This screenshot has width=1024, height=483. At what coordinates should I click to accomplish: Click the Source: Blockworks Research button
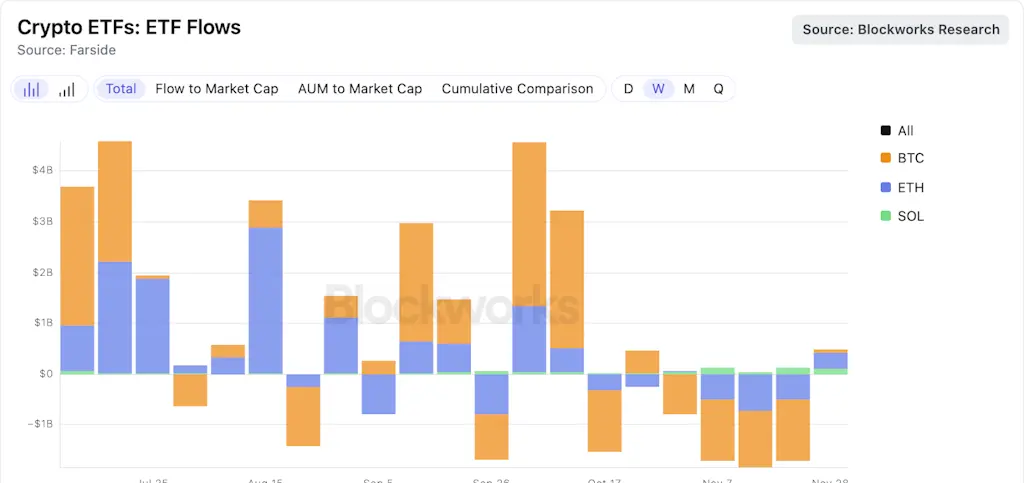pos(901,30)
